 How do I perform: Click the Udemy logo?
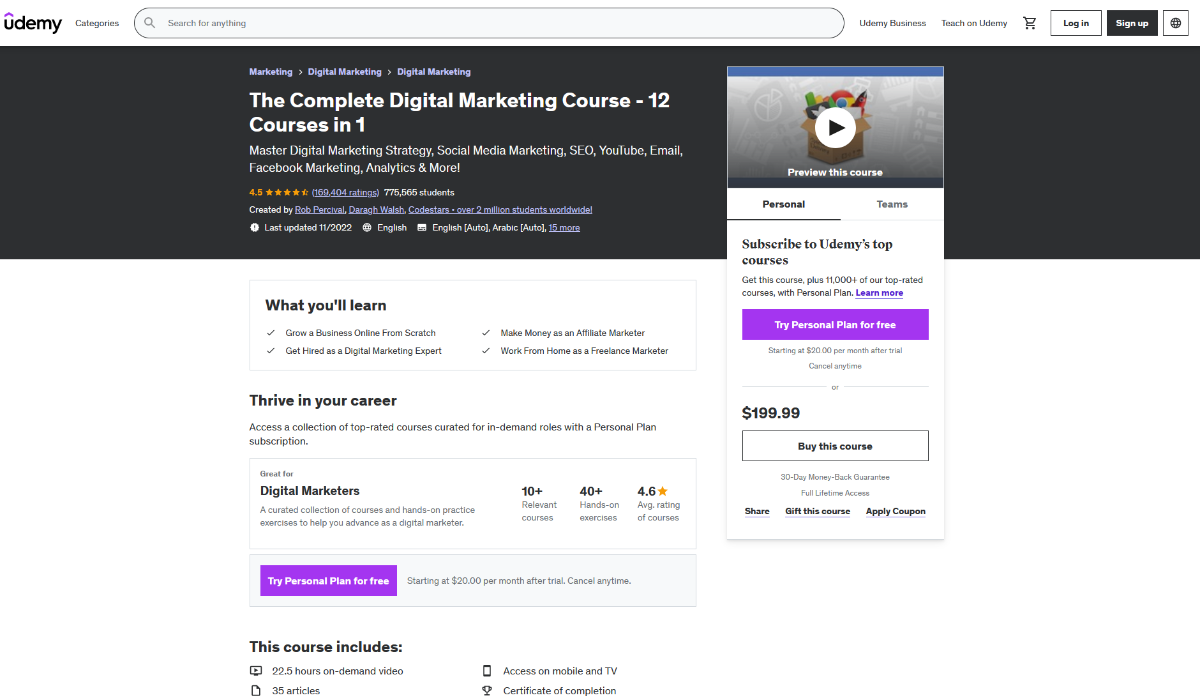pyautogui.click(x=33, y=22)
